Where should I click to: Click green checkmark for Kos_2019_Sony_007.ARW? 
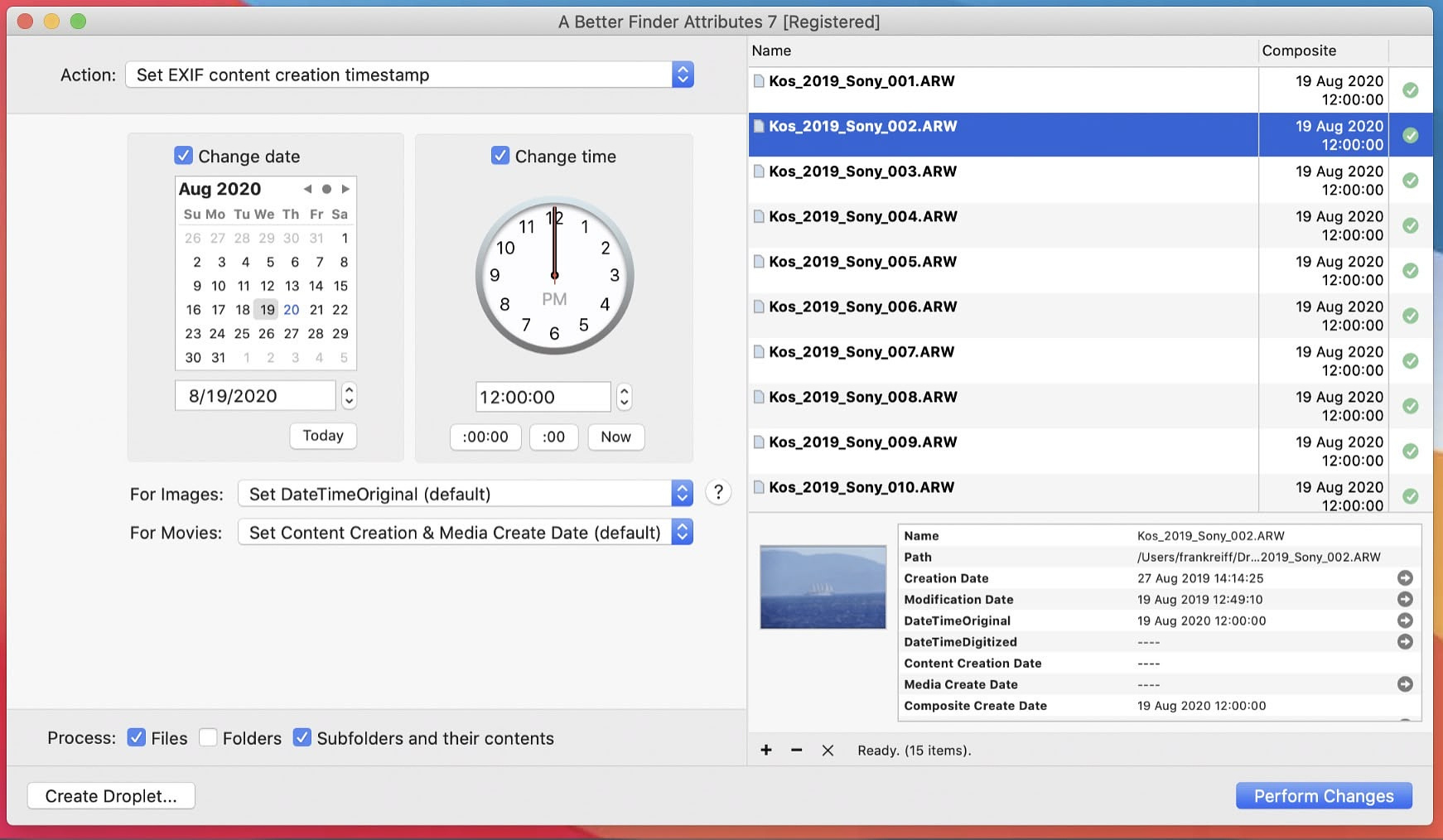[x=1411, y=361]
